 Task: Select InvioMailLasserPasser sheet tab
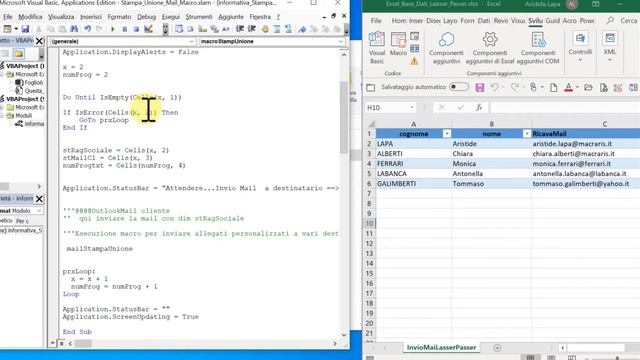coord(441,347)
